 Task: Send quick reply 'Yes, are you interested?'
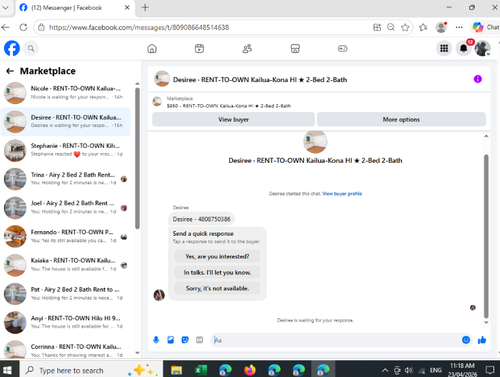coord(217,256)
